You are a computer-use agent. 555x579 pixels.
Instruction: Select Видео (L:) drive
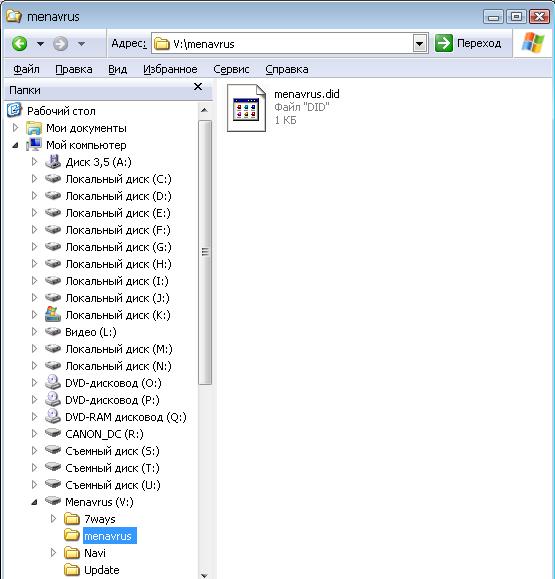[x=91, y=332]
